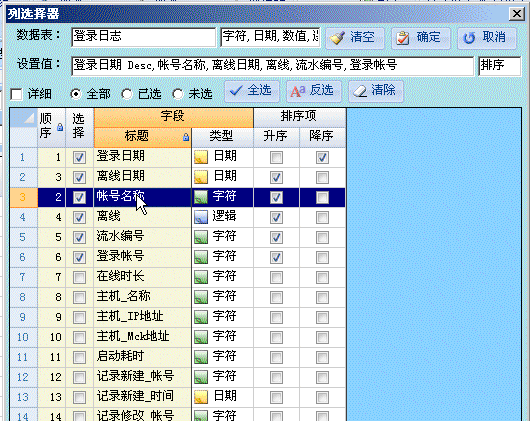Viewport: 530px width, 421px height.
Task: Select the 全部 radio option
Action: pos(76,94)
